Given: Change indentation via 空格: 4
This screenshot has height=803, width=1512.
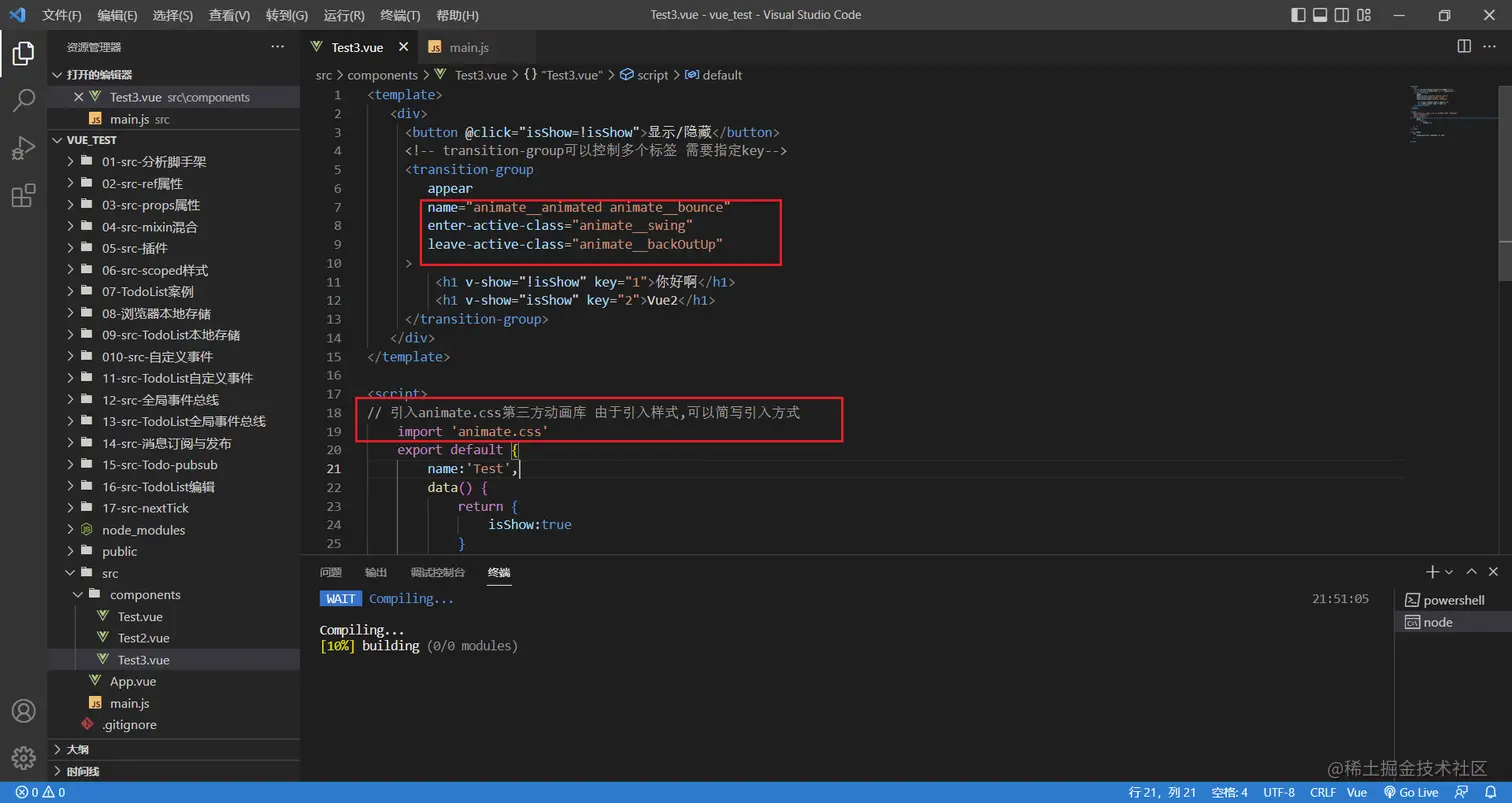Looking at the screenshot, I should click(1229, 792).
